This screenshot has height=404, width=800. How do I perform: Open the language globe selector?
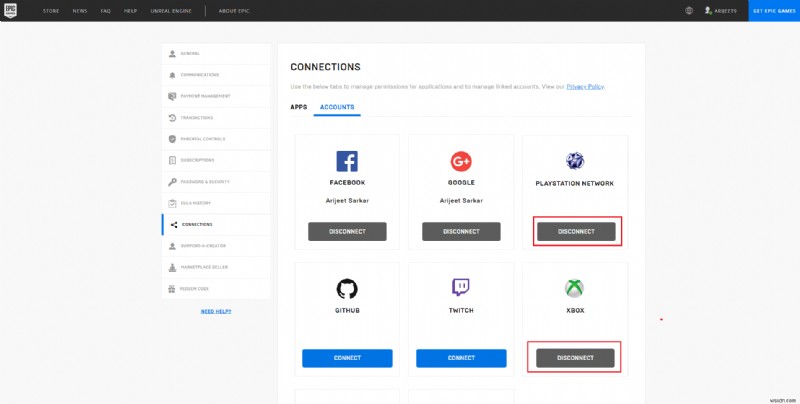(x=689, y=10)
